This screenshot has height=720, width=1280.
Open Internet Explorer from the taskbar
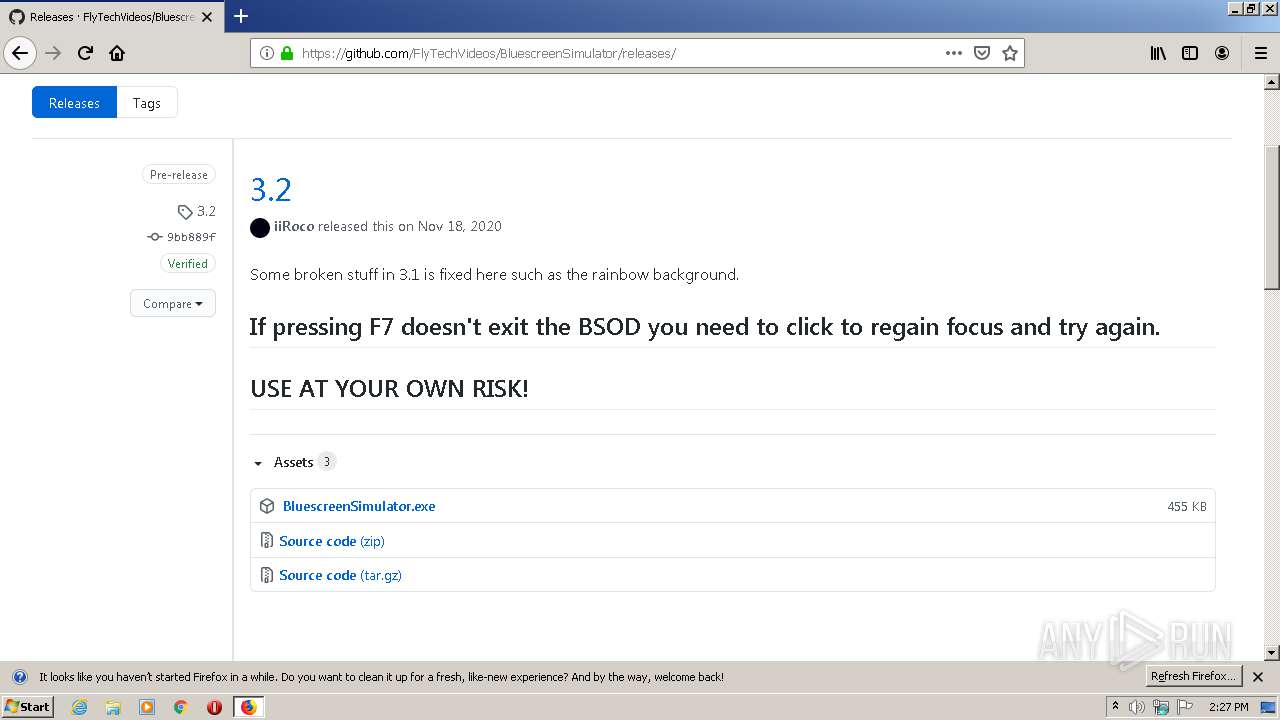79,707
